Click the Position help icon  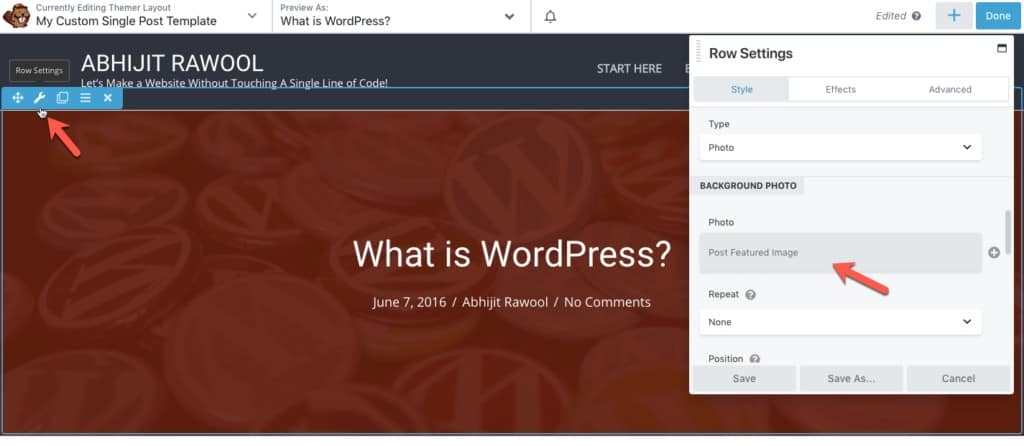coord(755,359)
